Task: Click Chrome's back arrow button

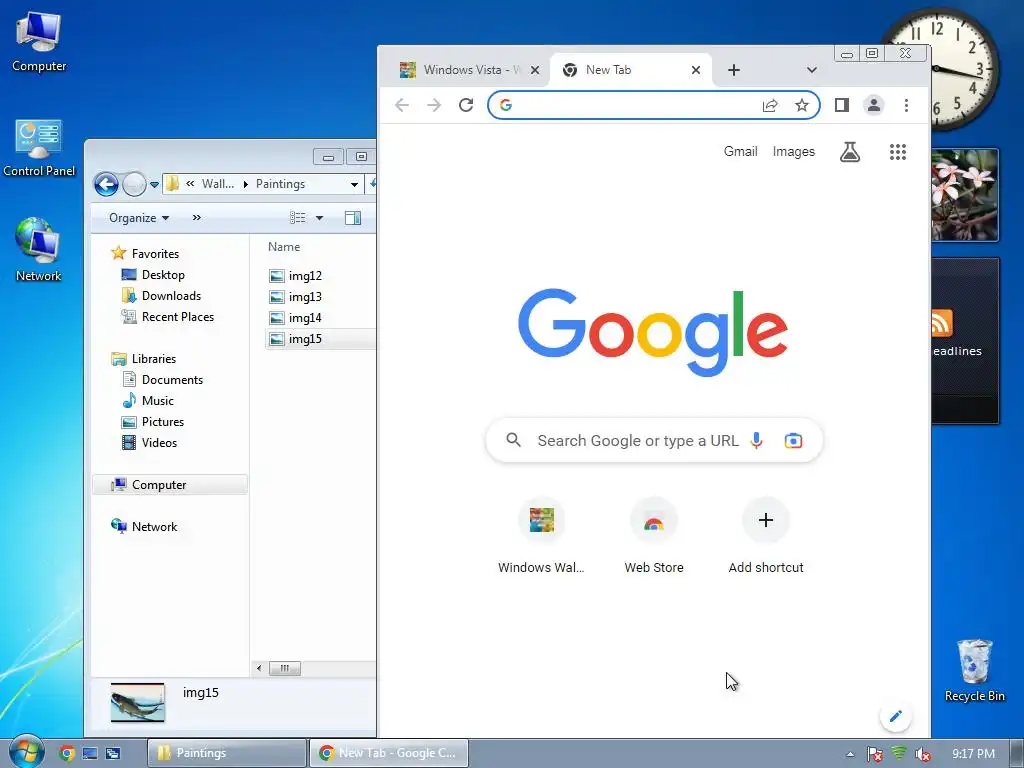Action: tap(402, 105)
